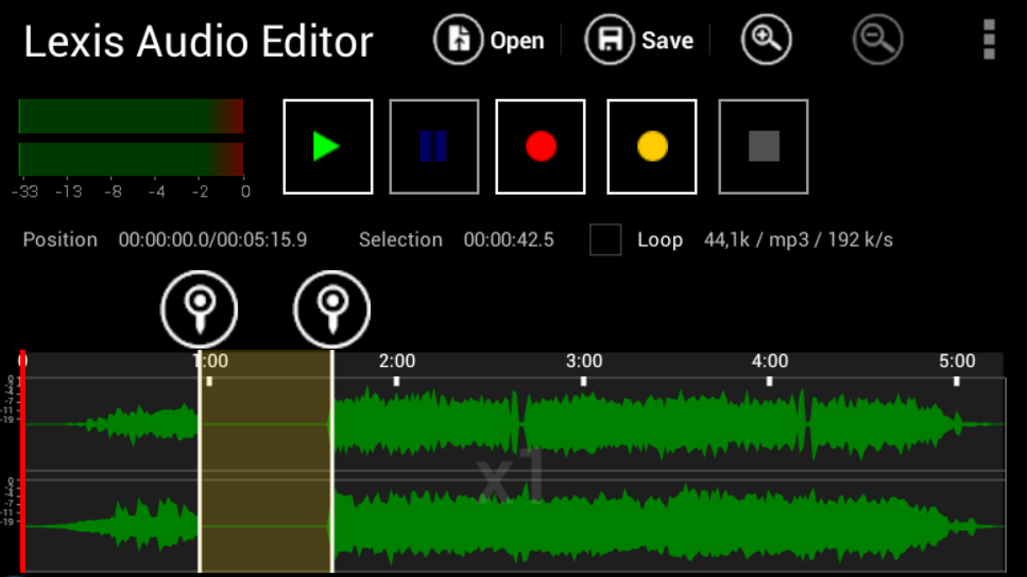Click the Save disk icon
1027x577 pixels.
[609, 39]
